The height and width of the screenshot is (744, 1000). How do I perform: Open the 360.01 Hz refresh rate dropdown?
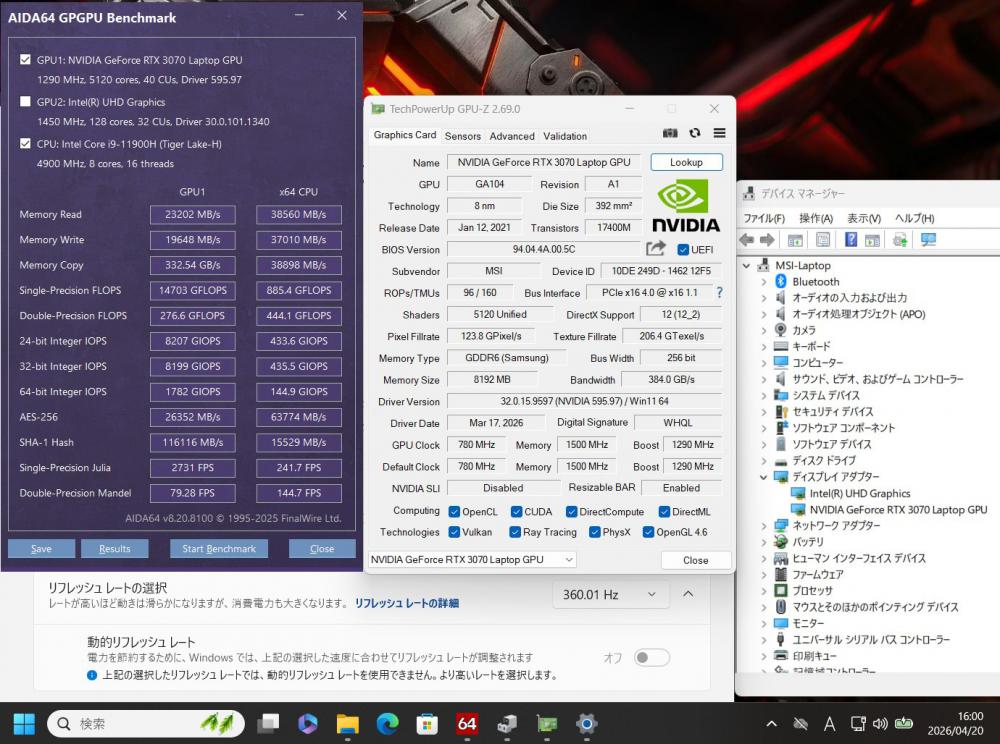click(610, 595)
